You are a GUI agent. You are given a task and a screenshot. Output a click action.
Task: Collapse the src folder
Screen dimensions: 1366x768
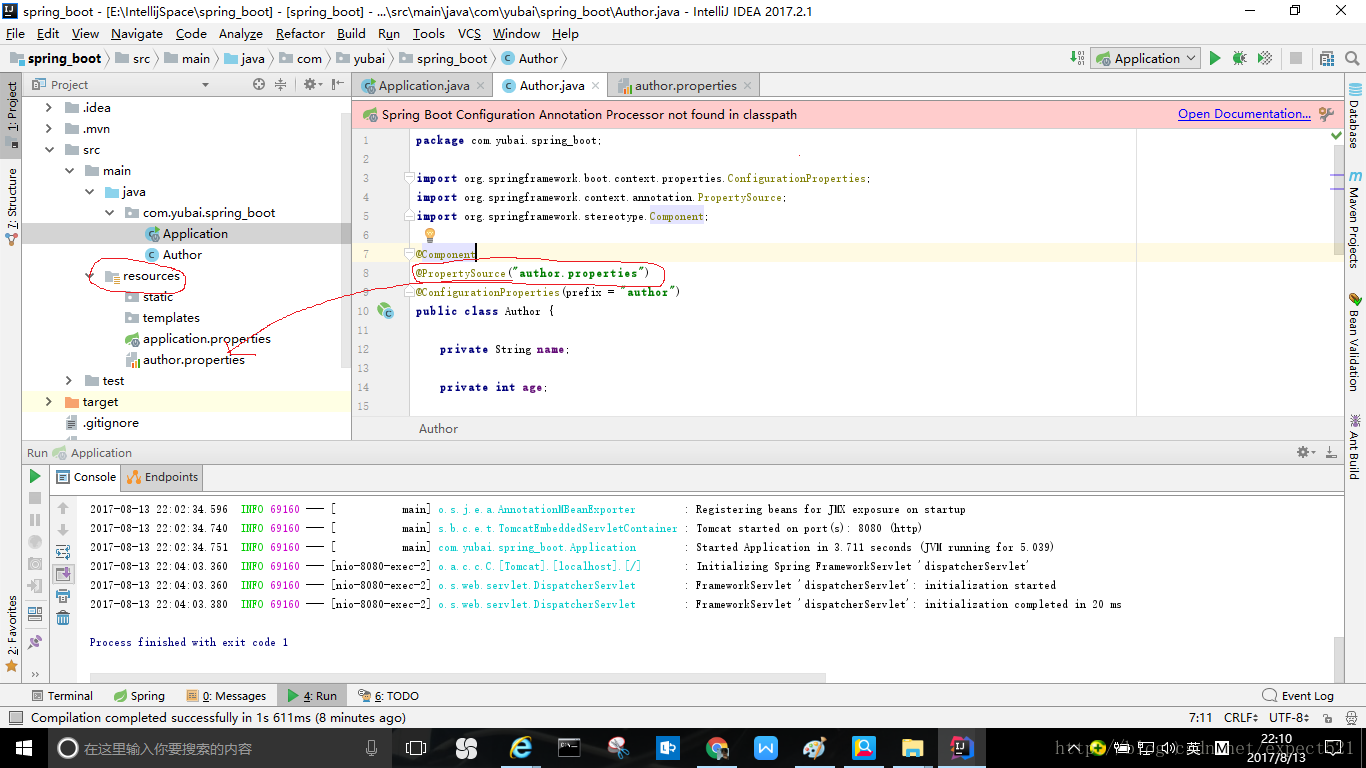pyautogui.click(x=48, y=150)
